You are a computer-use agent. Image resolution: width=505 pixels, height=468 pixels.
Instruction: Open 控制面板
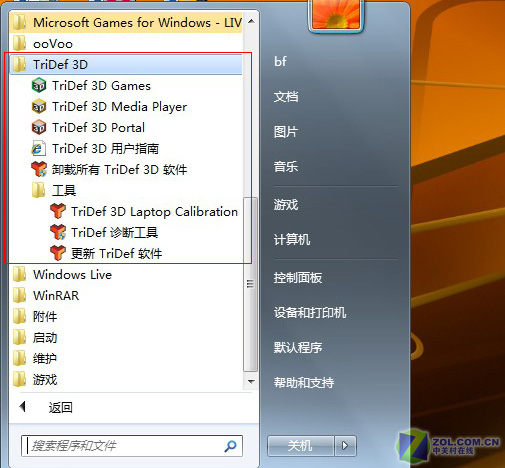point(298,277)
